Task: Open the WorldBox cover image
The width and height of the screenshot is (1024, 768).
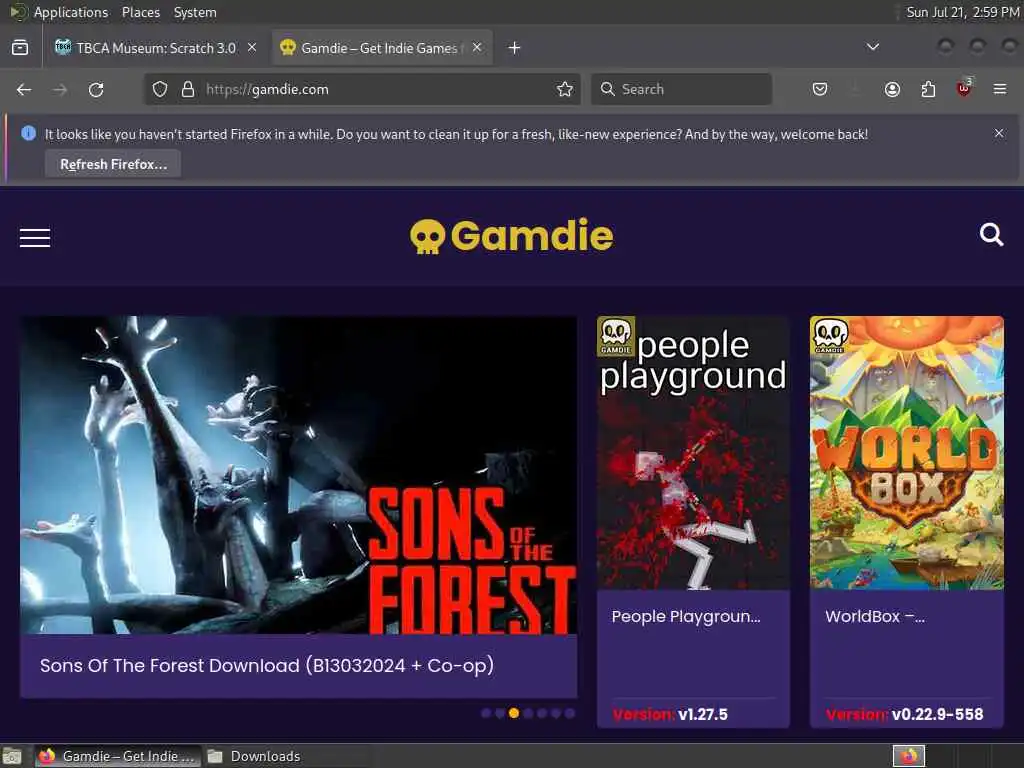Action: coord(906,453)
